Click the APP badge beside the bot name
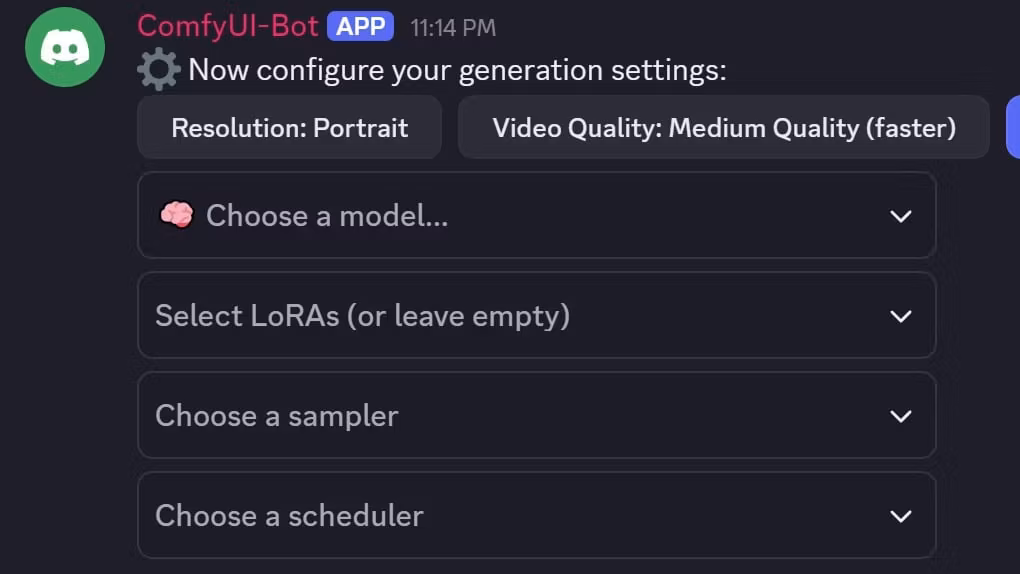 click(360, 27)
